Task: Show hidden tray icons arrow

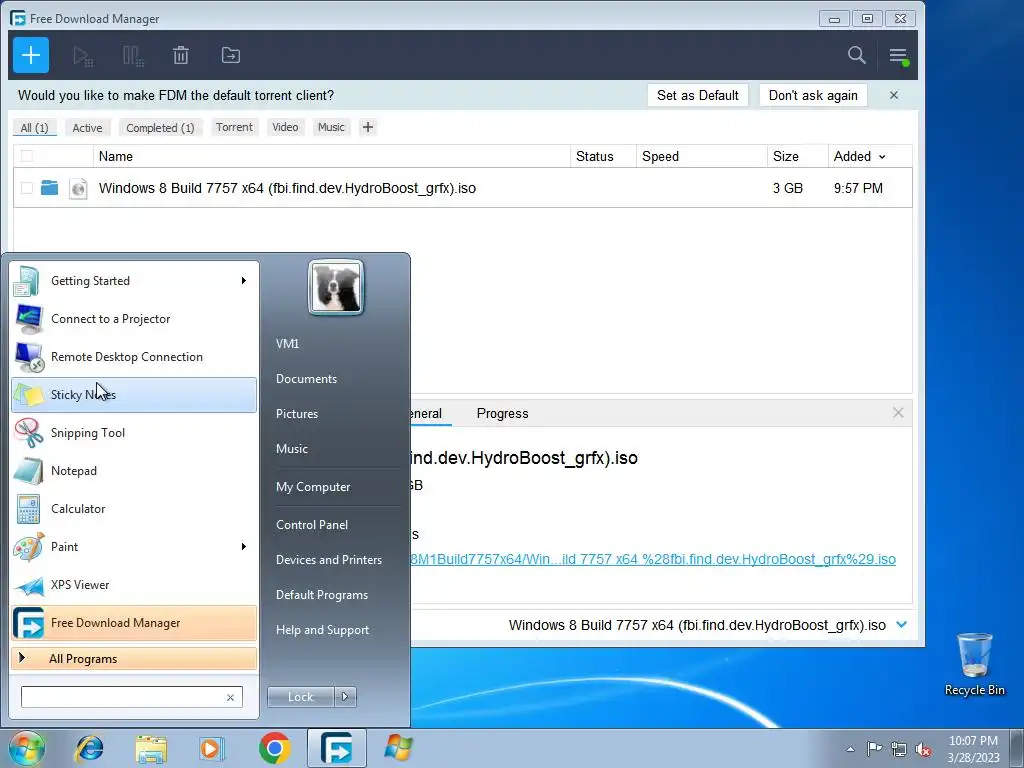Action: pos(850,749)
